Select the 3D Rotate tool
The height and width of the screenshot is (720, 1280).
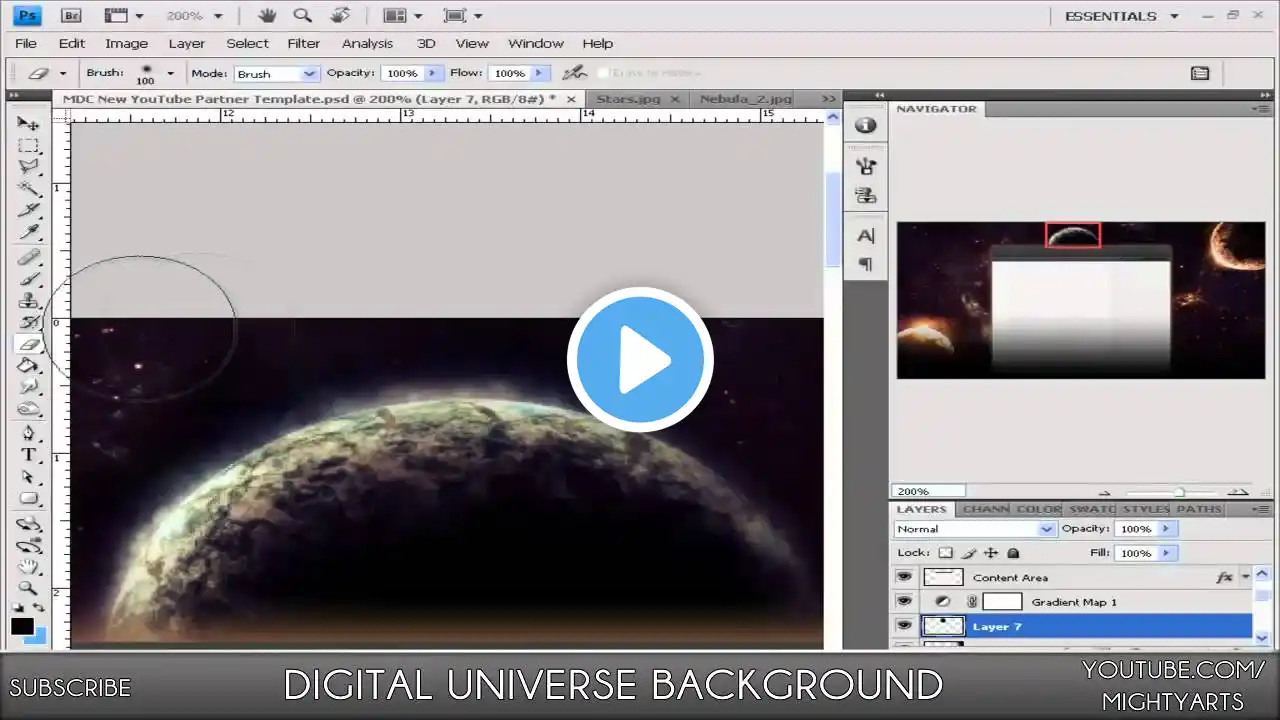[x=28, y=524]
